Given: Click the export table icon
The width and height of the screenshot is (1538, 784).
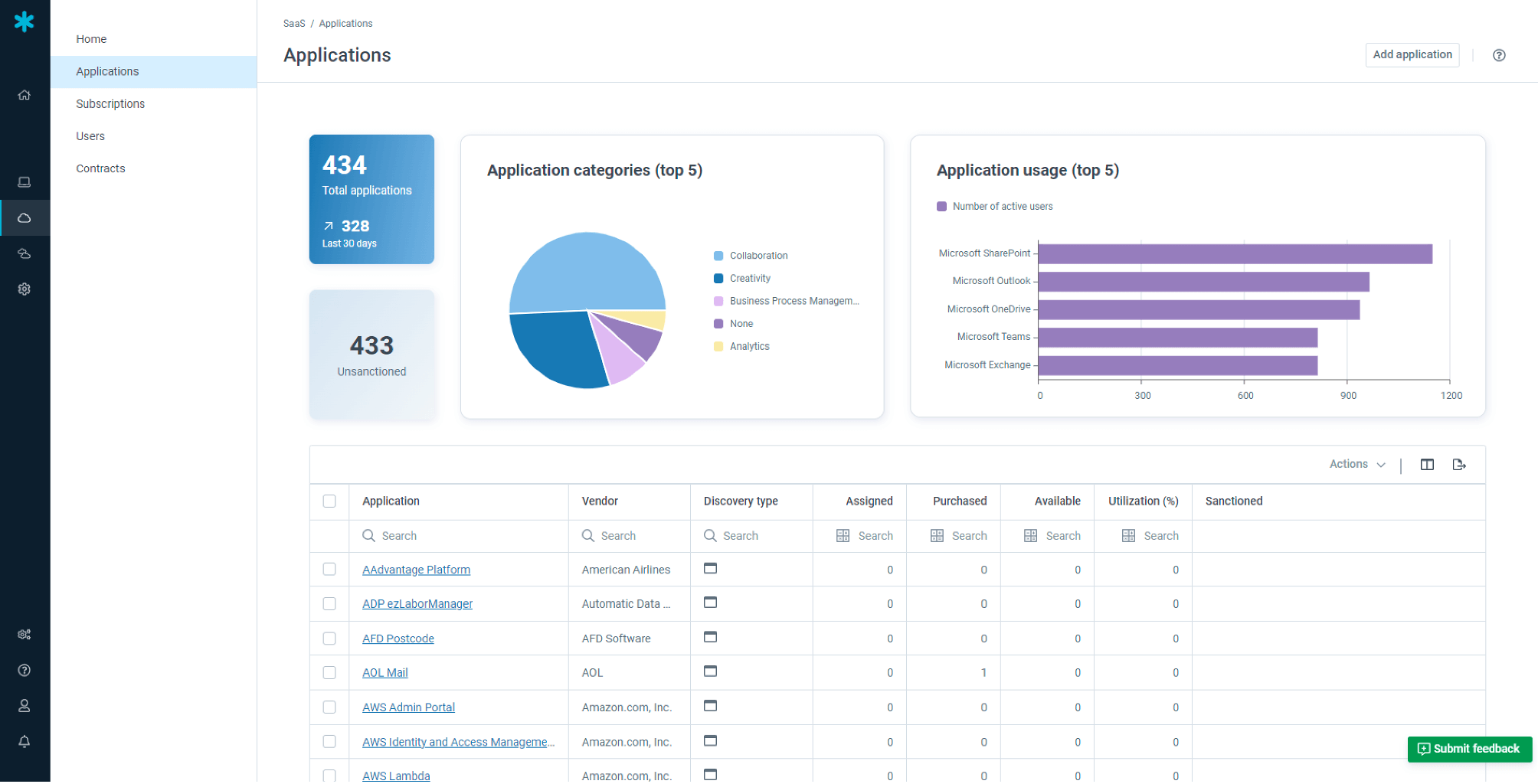Looking at the screenshot, I should [x=1459, y=465].
